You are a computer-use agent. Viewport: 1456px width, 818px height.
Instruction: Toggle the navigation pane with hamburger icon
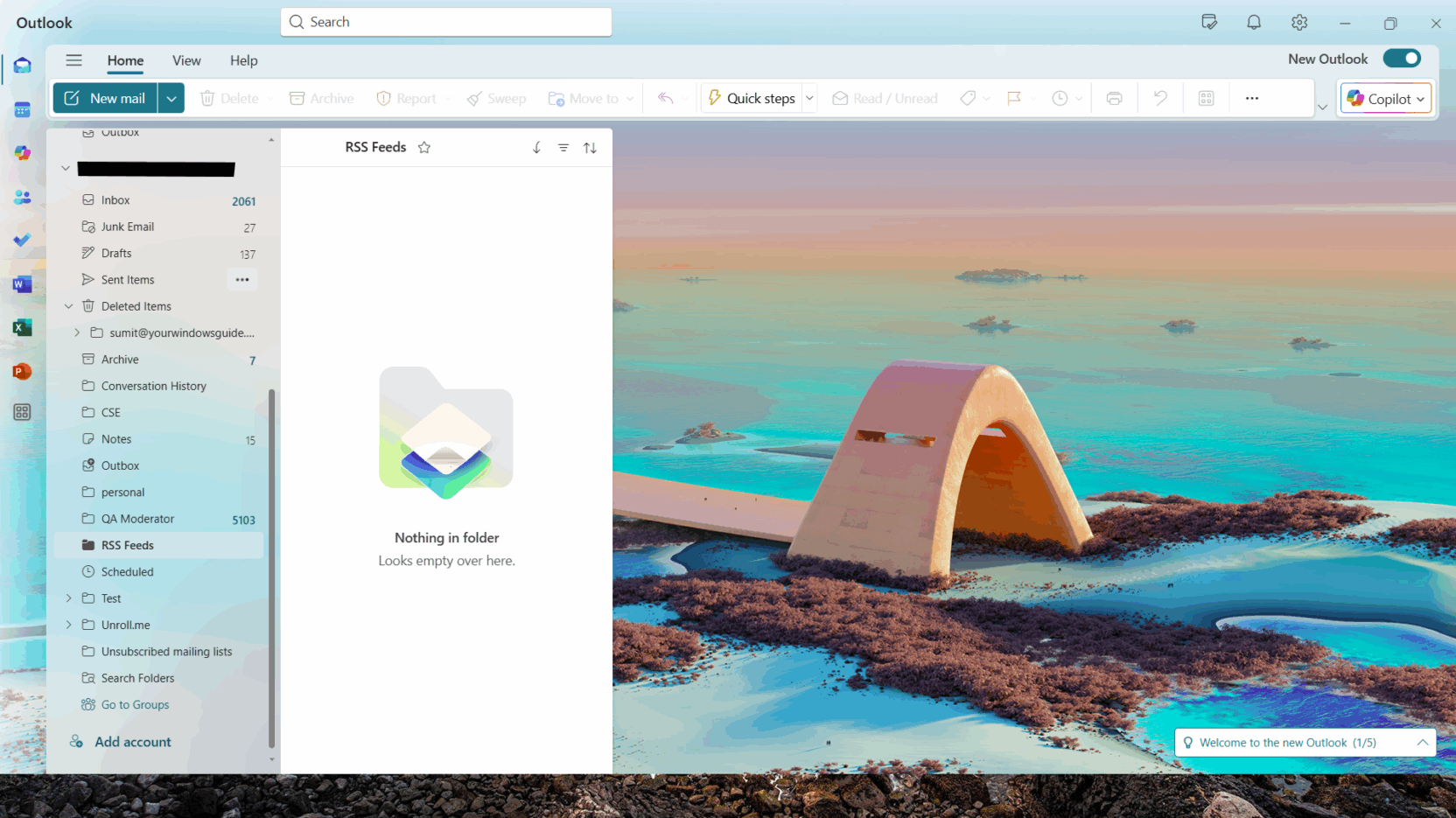pyautogui.click(x=73, y=60)
